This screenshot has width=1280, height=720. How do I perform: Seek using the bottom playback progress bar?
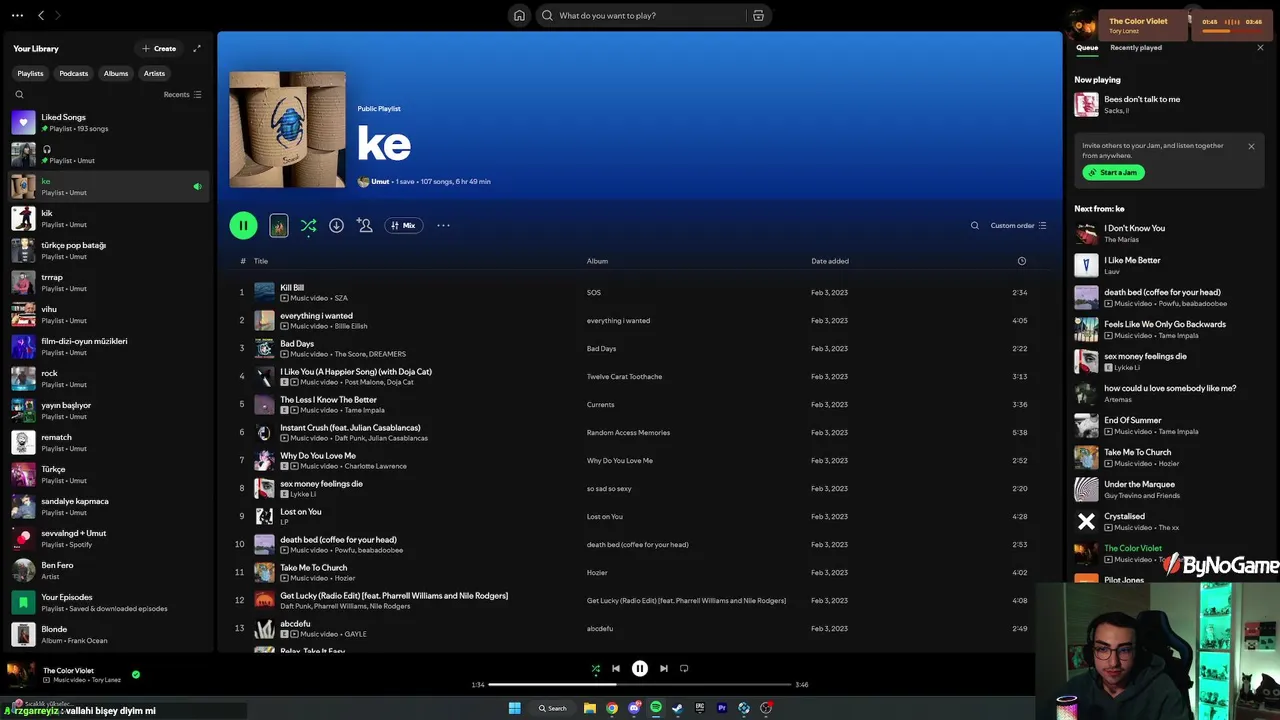coord(640,684)
